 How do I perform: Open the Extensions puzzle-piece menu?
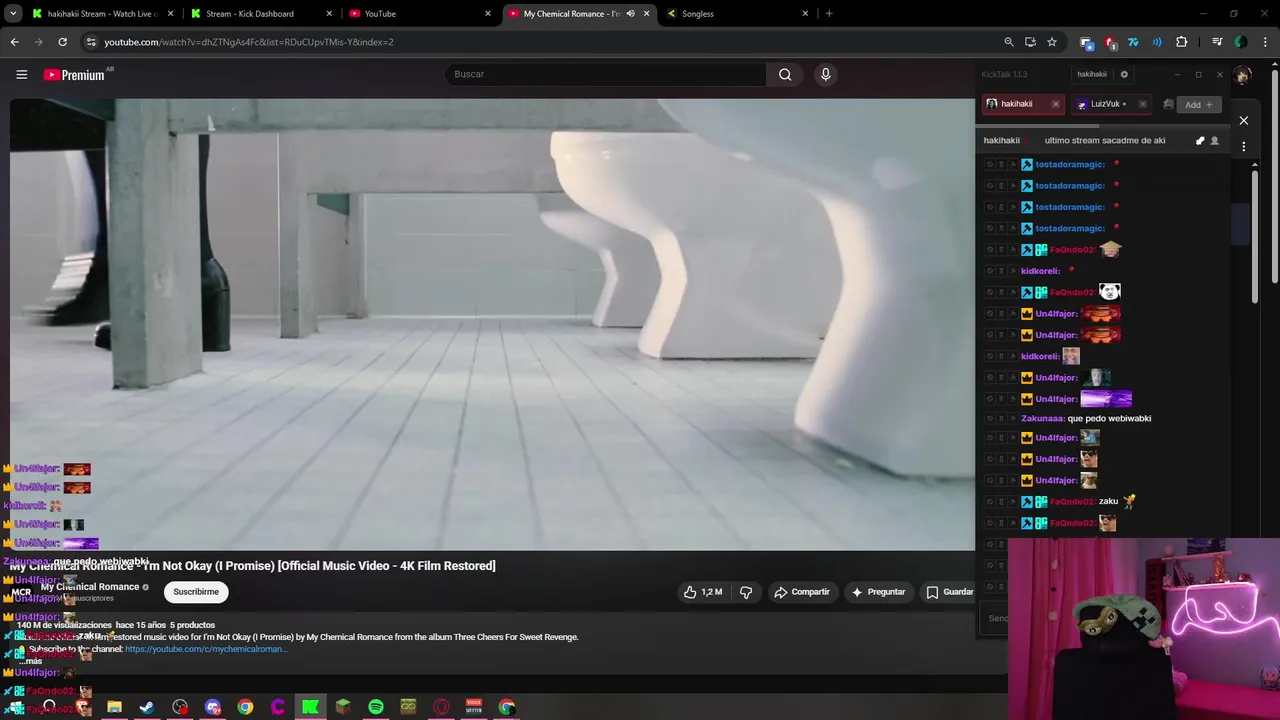(x=1182, y=42)
